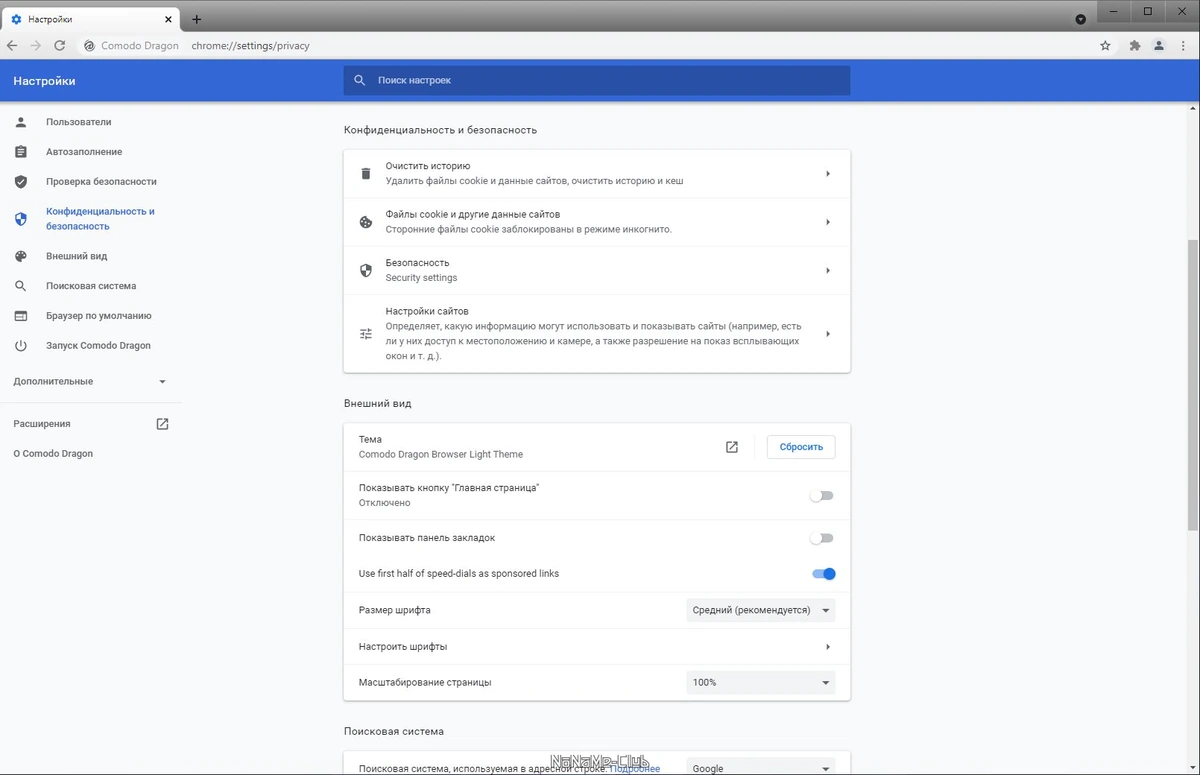This screenshot has width=1200, height=775.
Task: Expand Настройки сайтов row arrow
Action: coord(828,334)
